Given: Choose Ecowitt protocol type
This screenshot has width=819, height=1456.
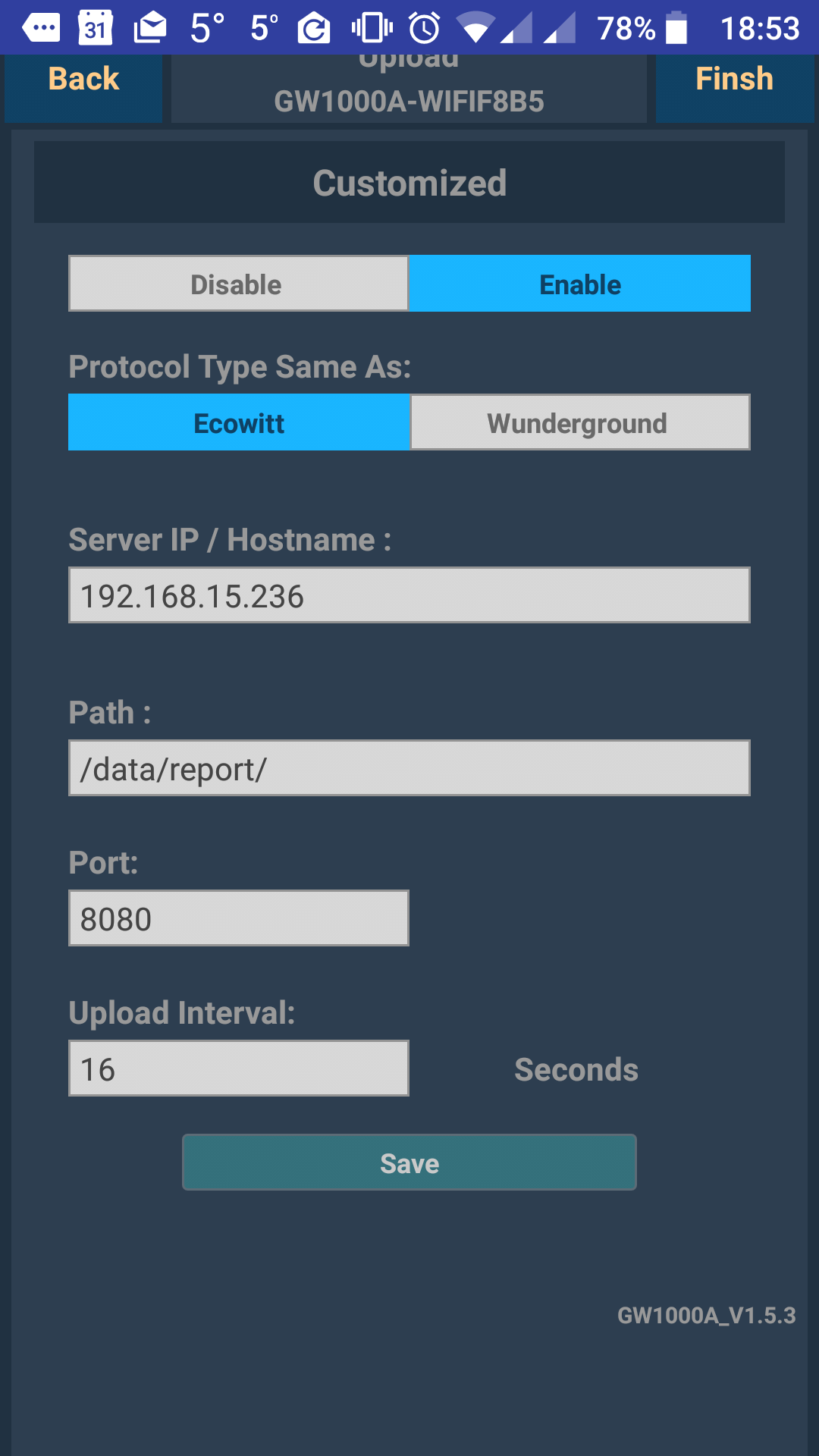Looking at the screenshot, I should (239, 422).
